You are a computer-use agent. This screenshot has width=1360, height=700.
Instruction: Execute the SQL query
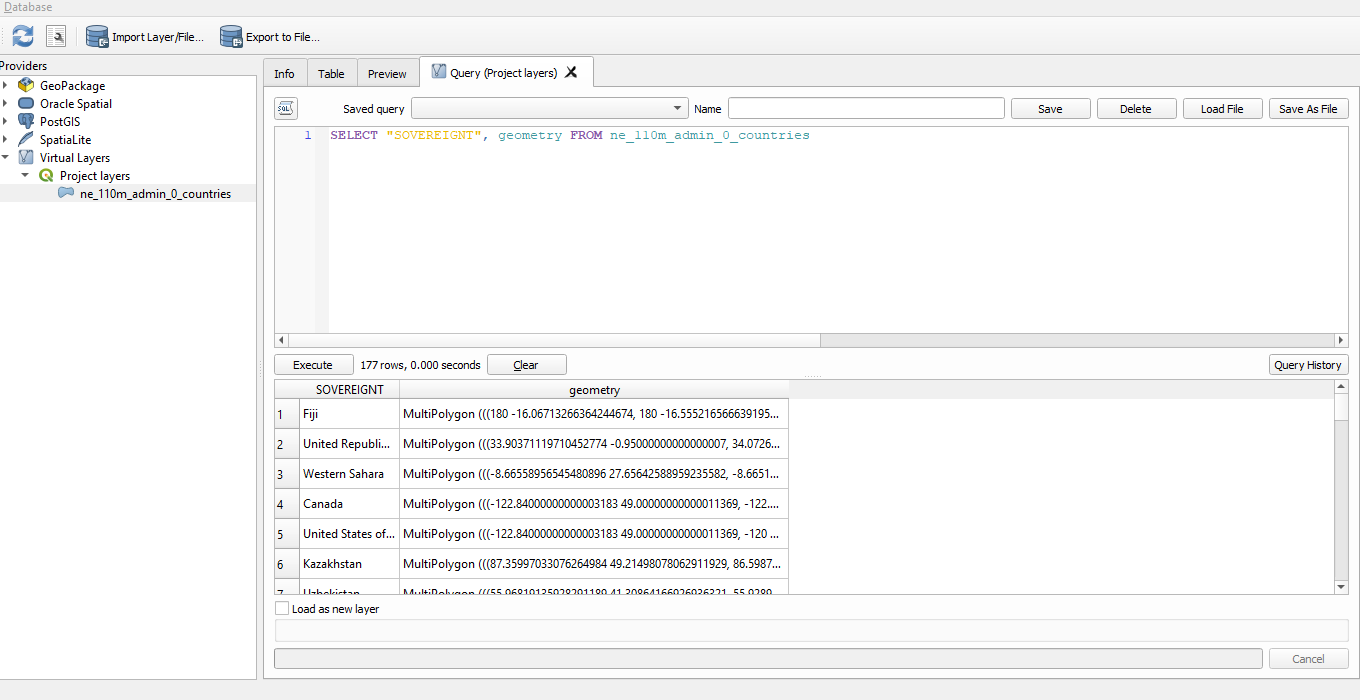313,364
